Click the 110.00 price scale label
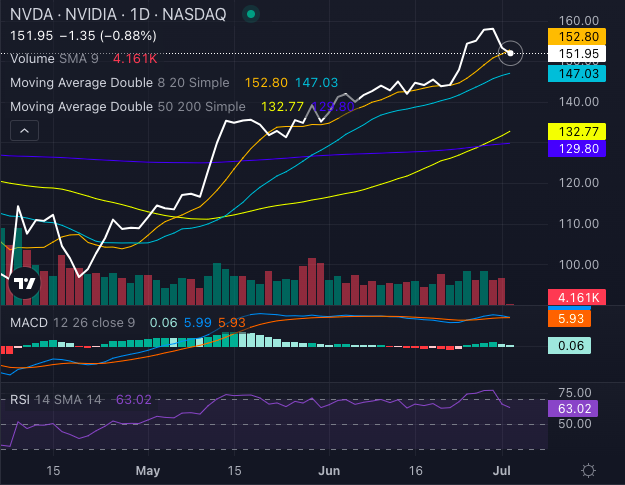Viewport: 625px width, 485px height. point(579,224)
